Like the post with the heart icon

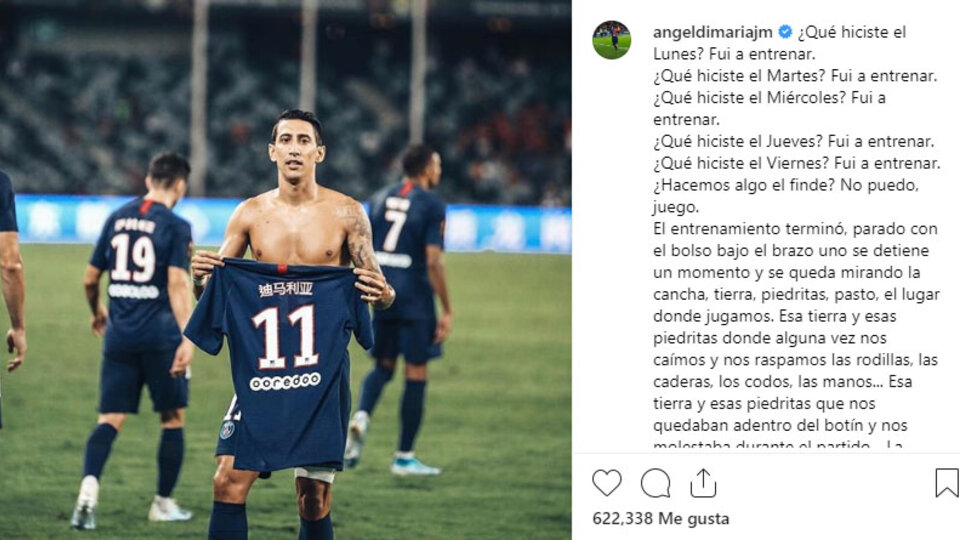point(607,483)
